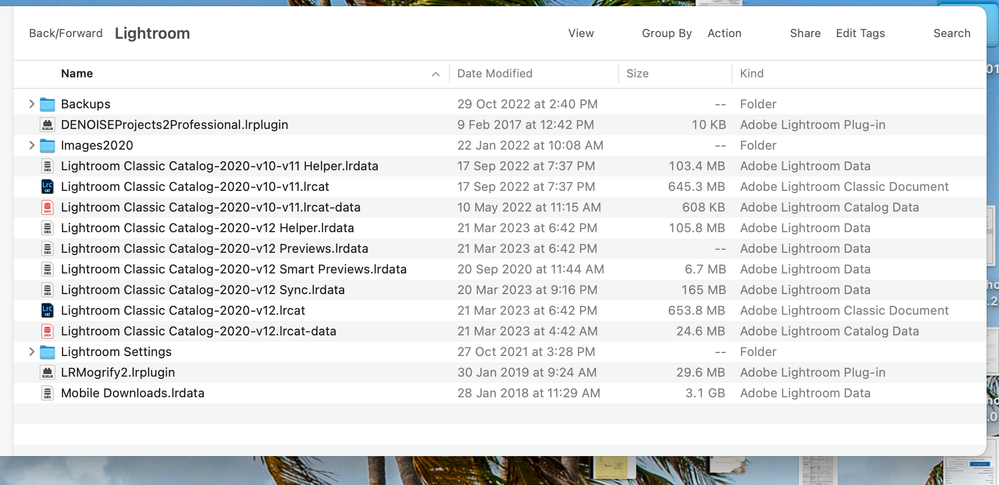Viewport: 999px width, 485px height.
Task: Expand the Images2020 folder disclosure arrow
Action: pyautogui.click(x=31, y=145)
